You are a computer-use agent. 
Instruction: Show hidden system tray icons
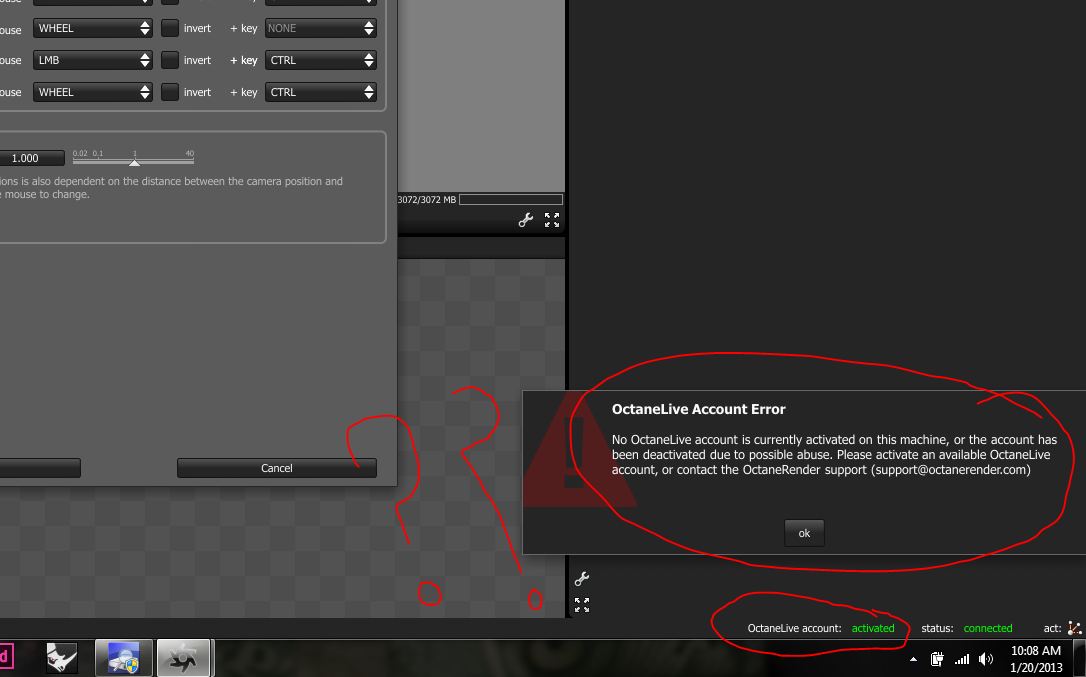coord(914,659)
